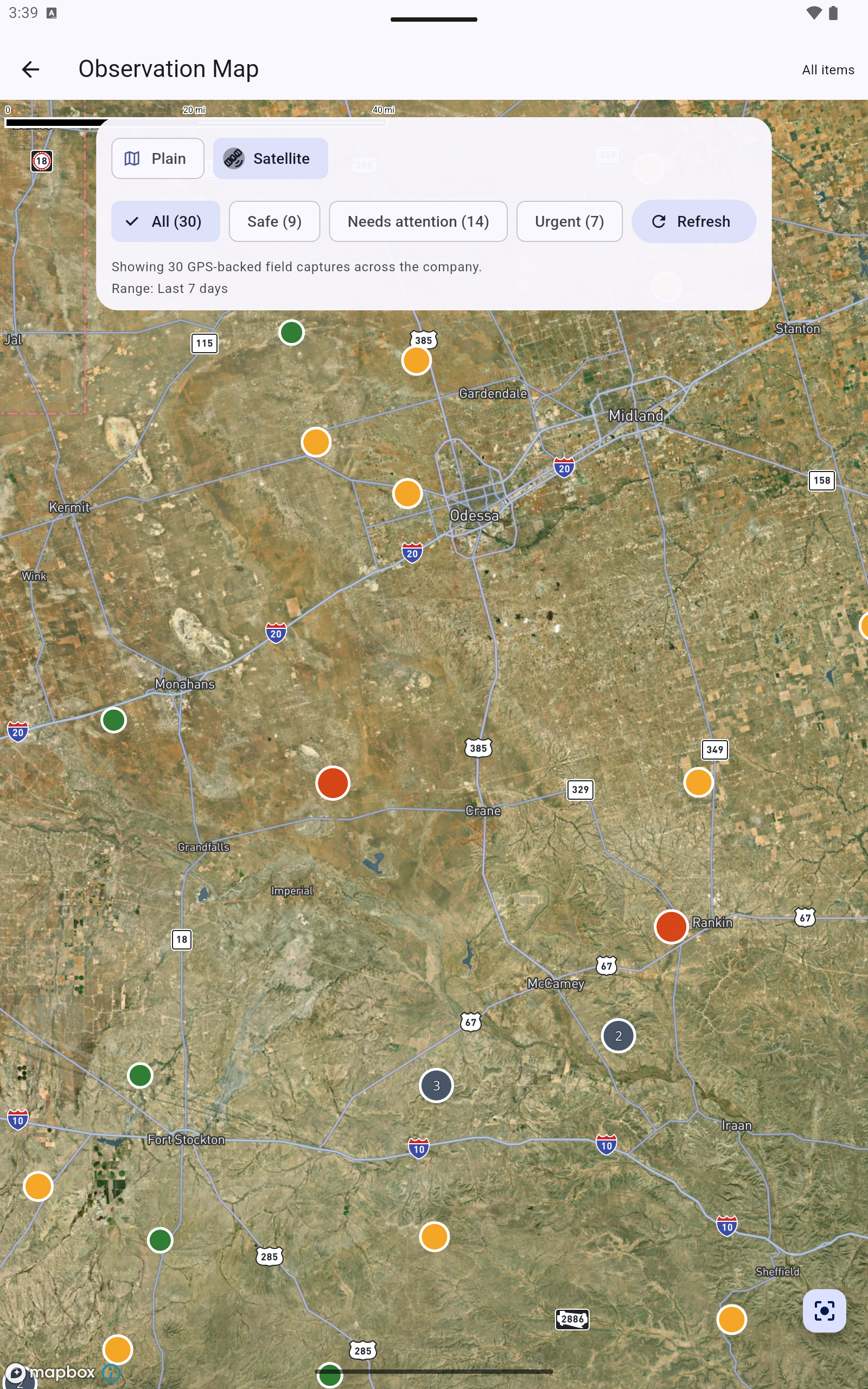Click the folded map icon on Plain chip

(x=131, y=158)
